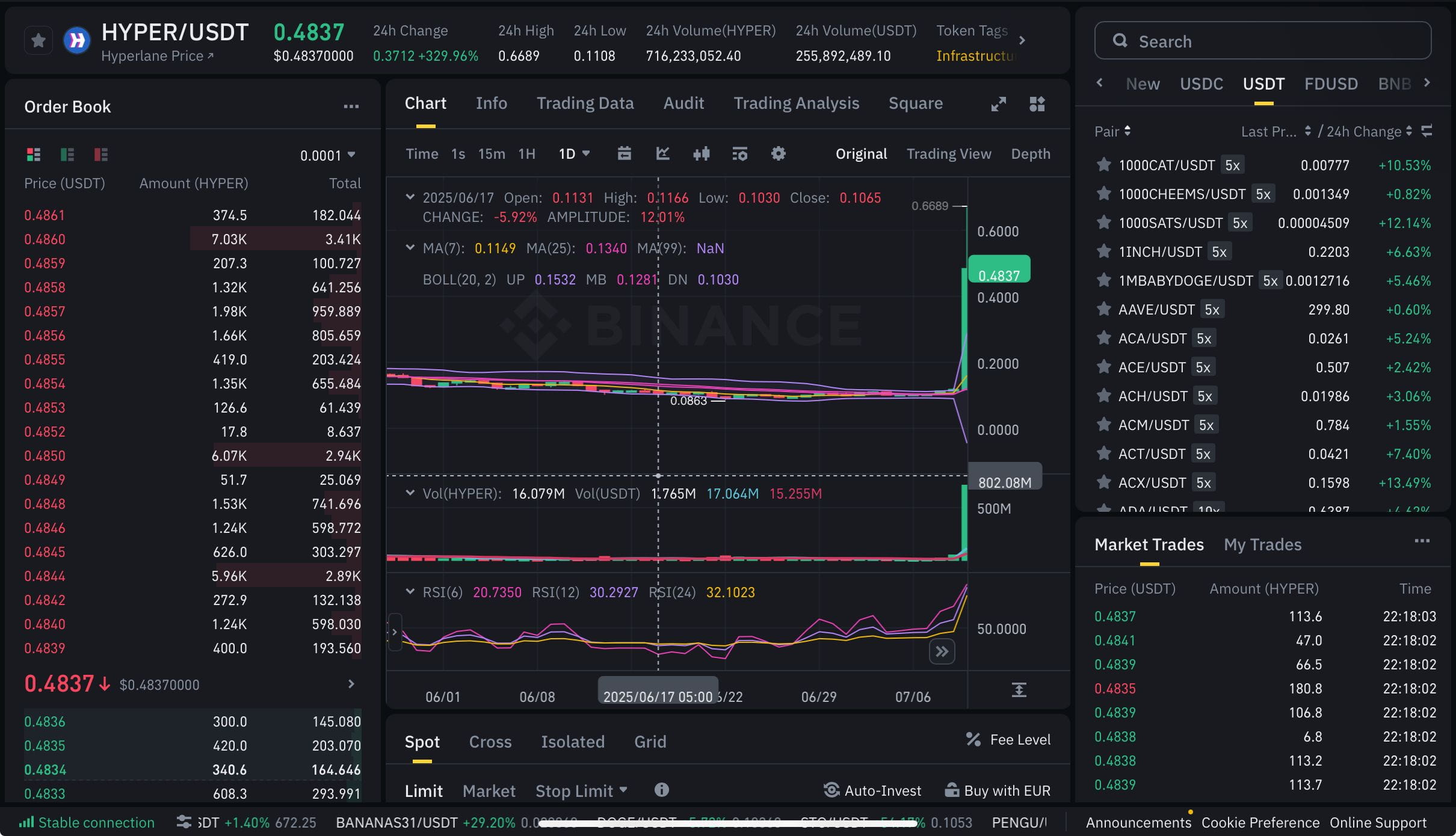Toggle favorite star for AAVE/USDT
This screenshot has height=836, width=1456.
pyautogui.click(x=1103, y=310)
